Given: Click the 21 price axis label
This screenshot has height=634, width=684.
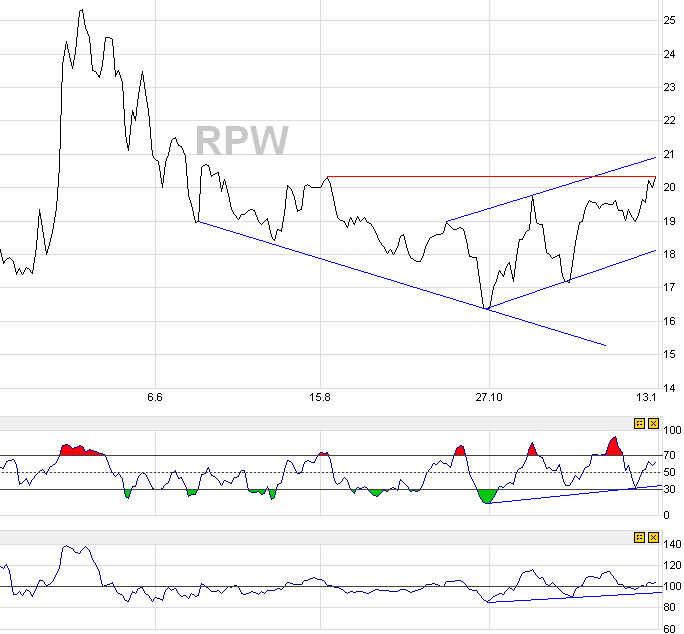Looking at the screenshot, I should pyautogui.click(x=670, y=154).
